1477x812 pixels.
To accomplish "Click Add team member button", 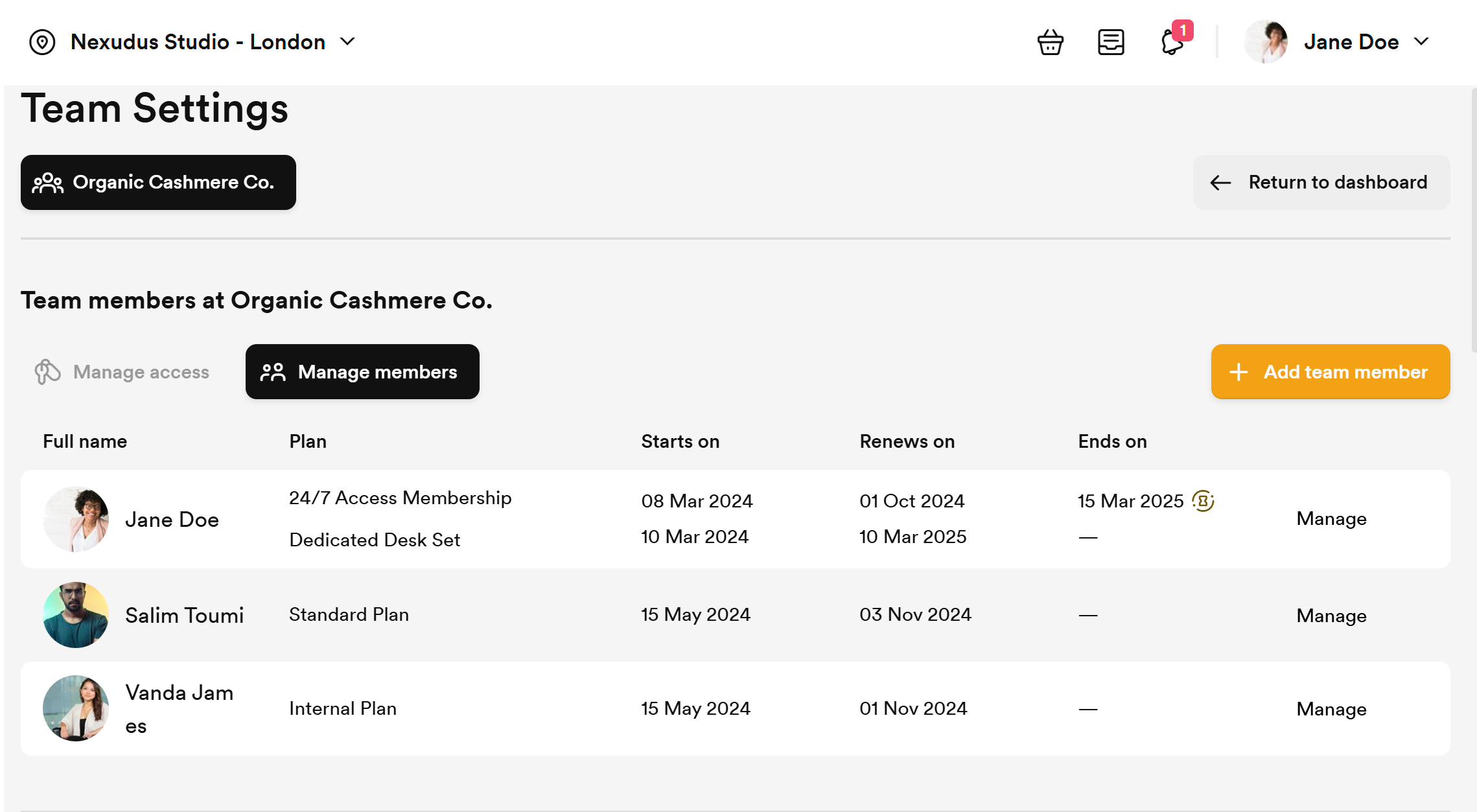I will pos(1331,372).
